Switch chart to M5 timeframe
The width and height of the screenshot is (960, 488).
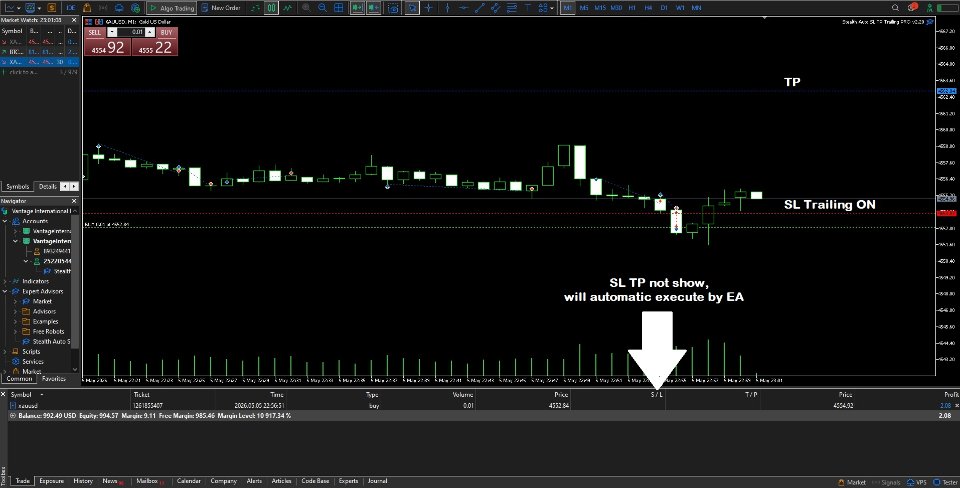pos(584,8)
